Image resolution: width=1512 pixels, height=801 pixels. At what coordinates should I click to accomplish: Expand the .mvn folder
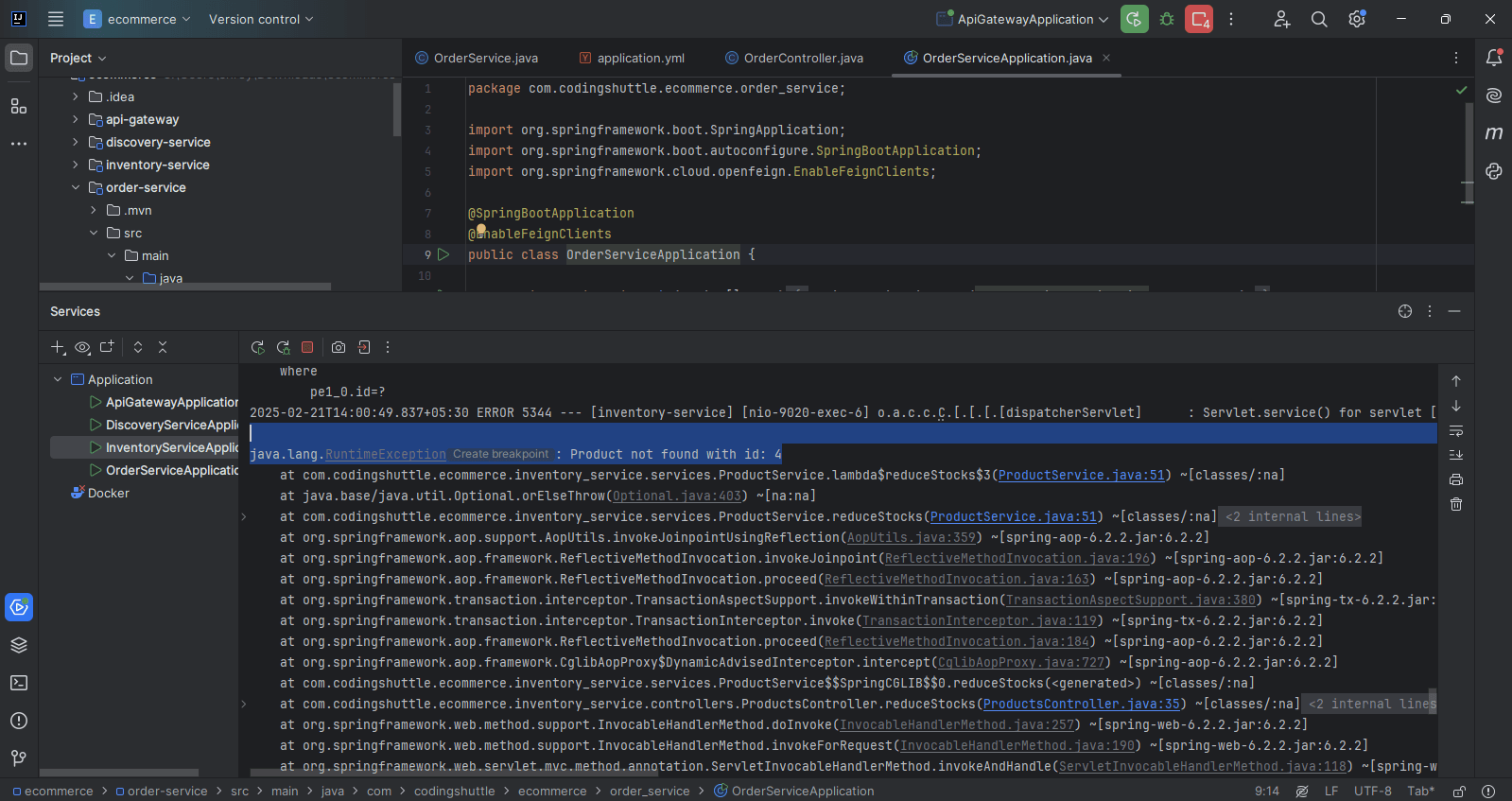tap(94, 210)
